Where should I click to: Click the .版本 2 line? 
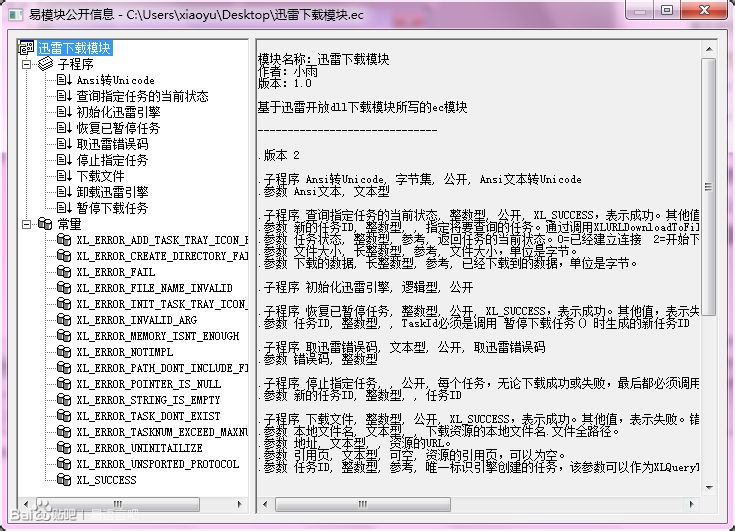[279, 155]
